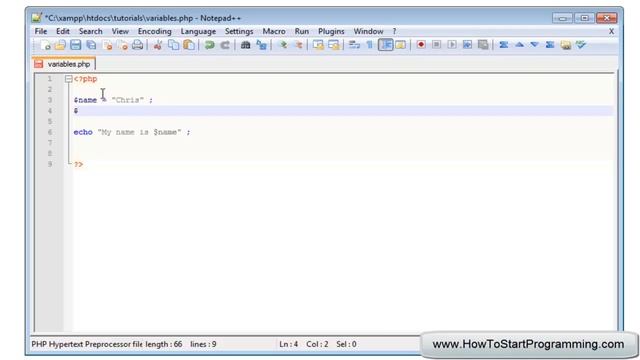The height and width of the screenshot is (360, 640).
Task: Open the Macro menu
Action: tap(273, 31)
